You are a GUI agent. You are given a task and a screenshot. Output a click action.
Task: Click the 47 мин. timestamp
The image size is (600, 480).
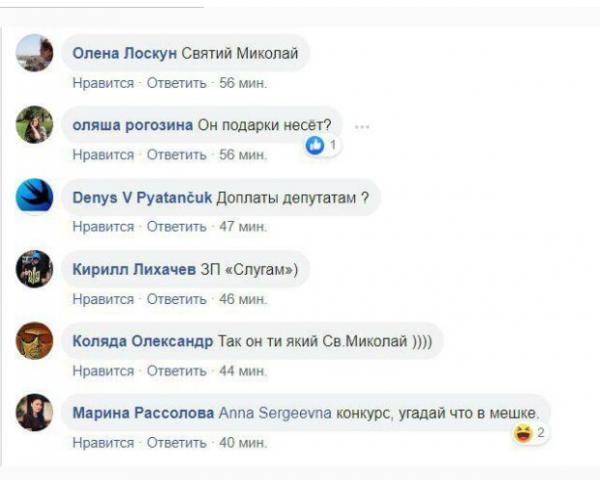[x=243, y=227]
